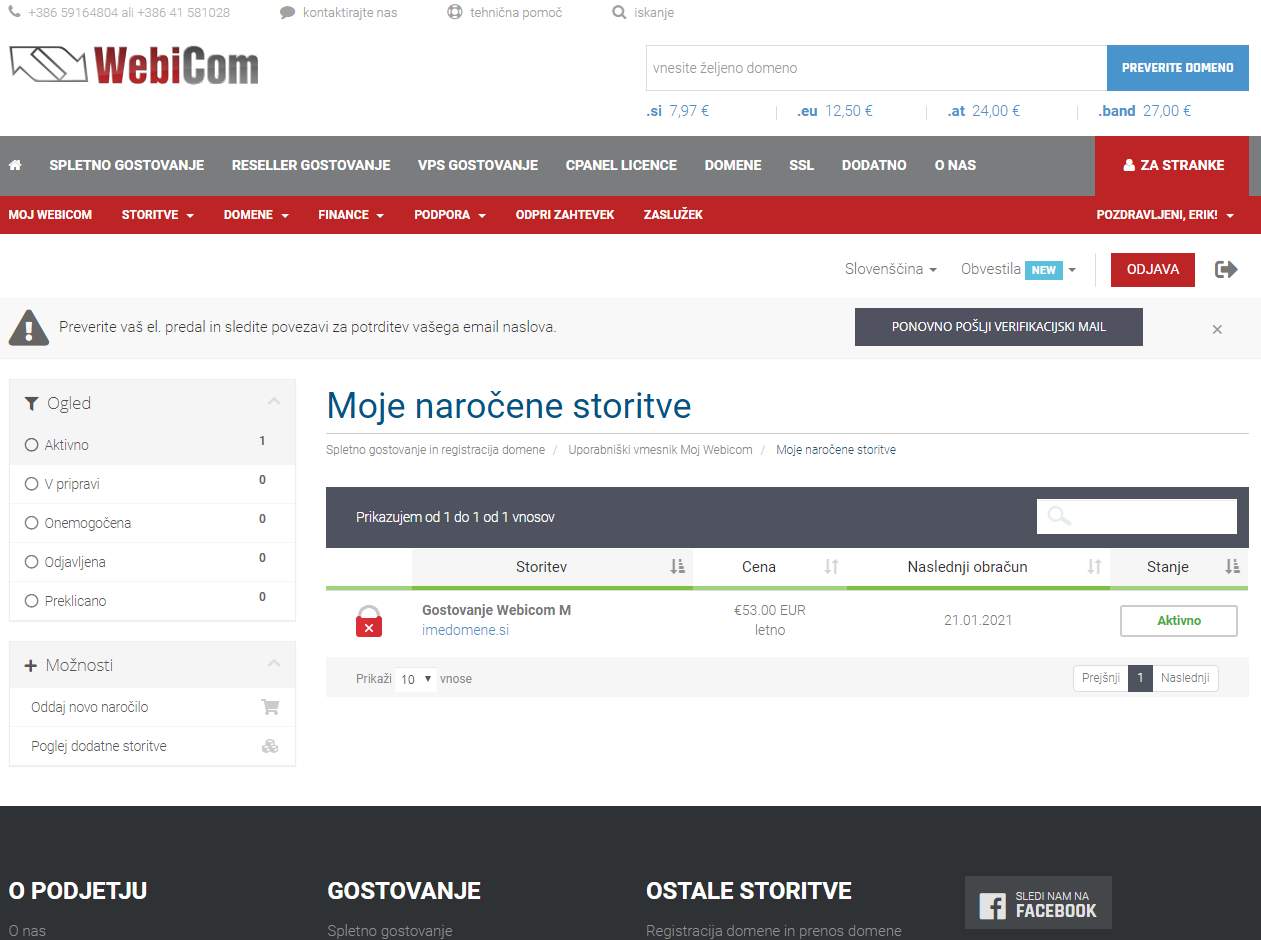
Task: Click the home icon in navigation bar
Action: (x=15, y=165)
